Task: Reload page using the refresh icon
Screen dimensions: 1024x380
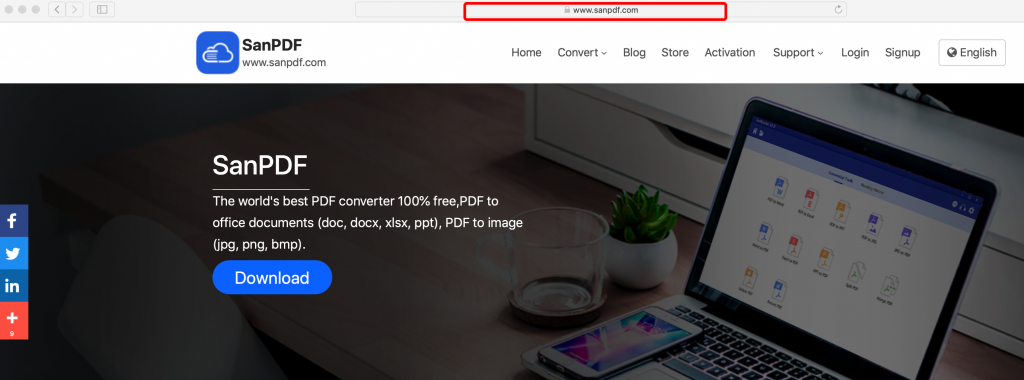Action: 839,10
